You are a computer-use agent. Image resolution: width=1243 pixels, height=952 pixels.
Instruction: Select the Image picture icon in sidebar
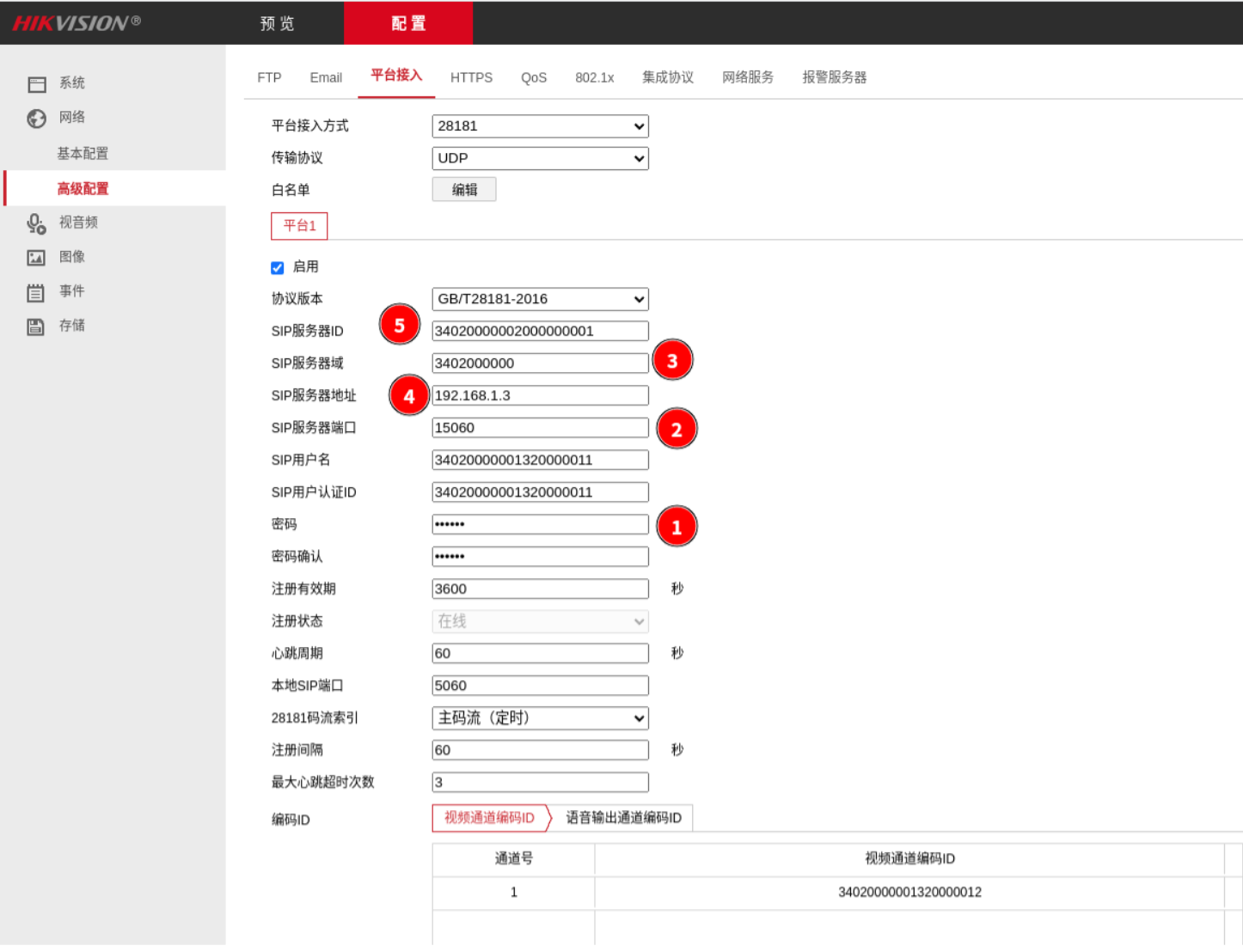[36, 258]
